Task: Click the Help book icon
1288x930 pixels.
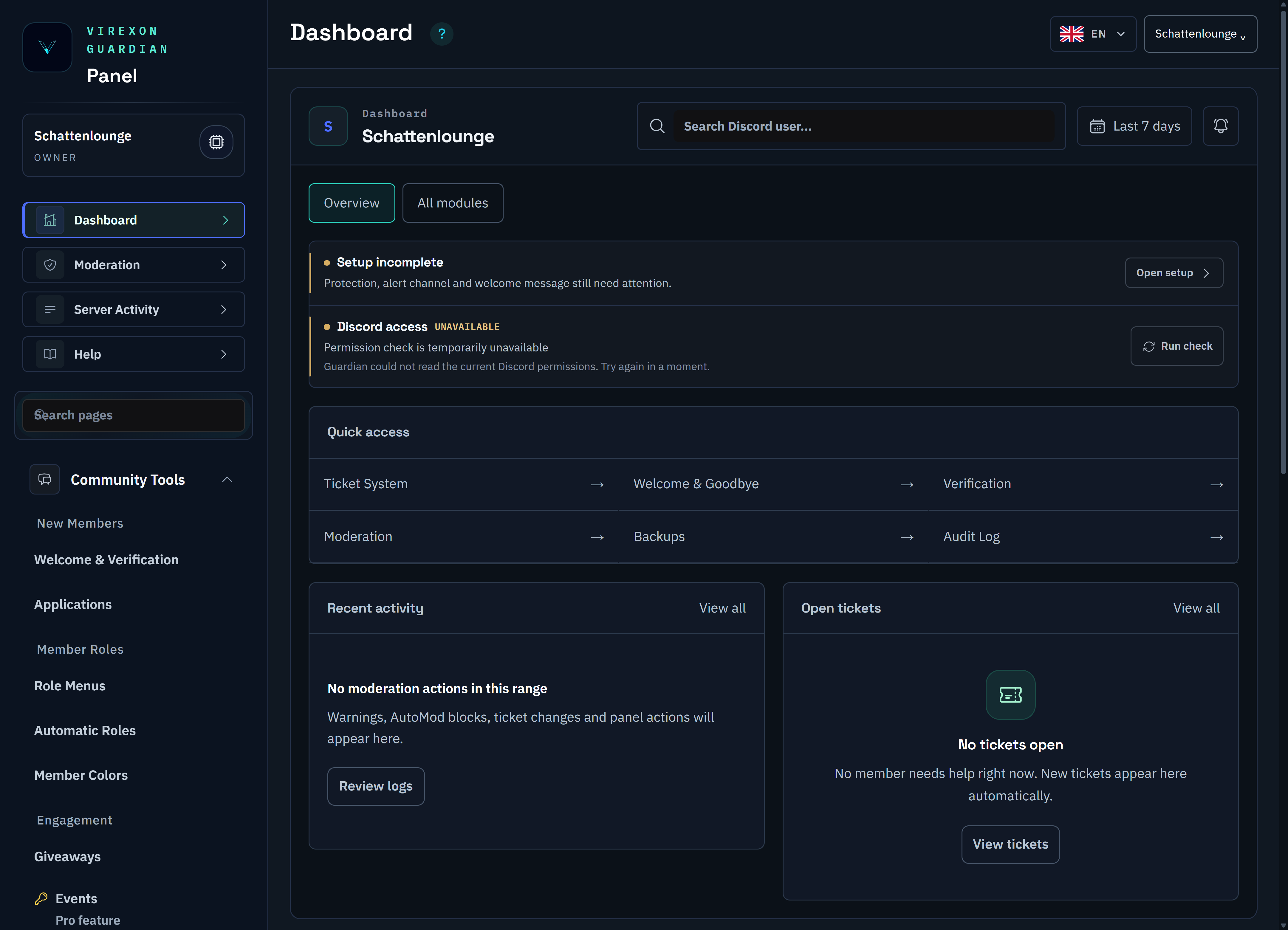Action: pyautogui.click(x=50, y=354)
